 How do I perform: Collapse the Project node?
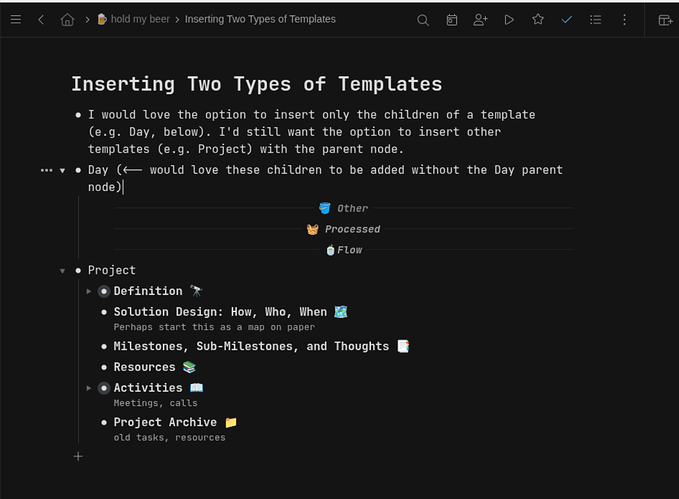pyautogui.click(x=62, y=271)
